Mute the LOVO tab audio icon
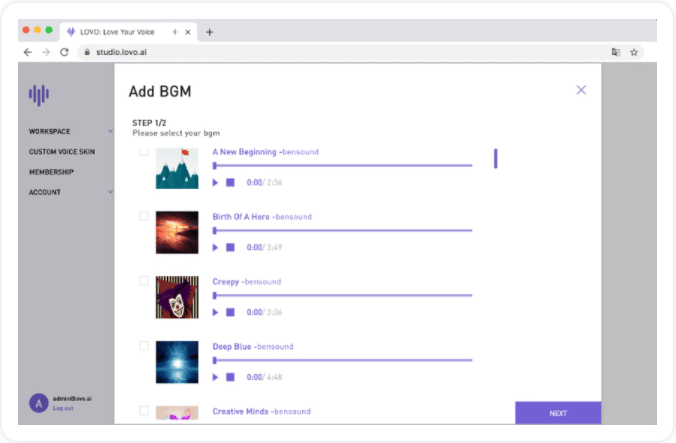676x443 pixels. pyautogui.click(x=175, y=32)
